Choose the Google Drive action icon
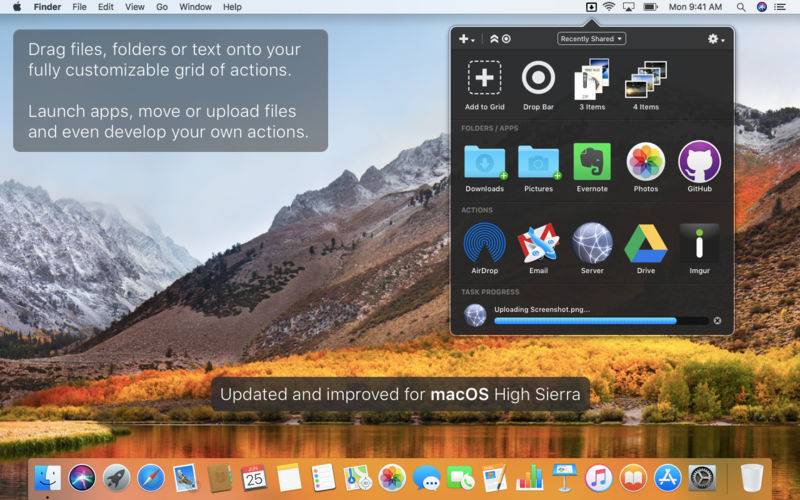This screenshot has height=500, width=800. click(645, 243)
